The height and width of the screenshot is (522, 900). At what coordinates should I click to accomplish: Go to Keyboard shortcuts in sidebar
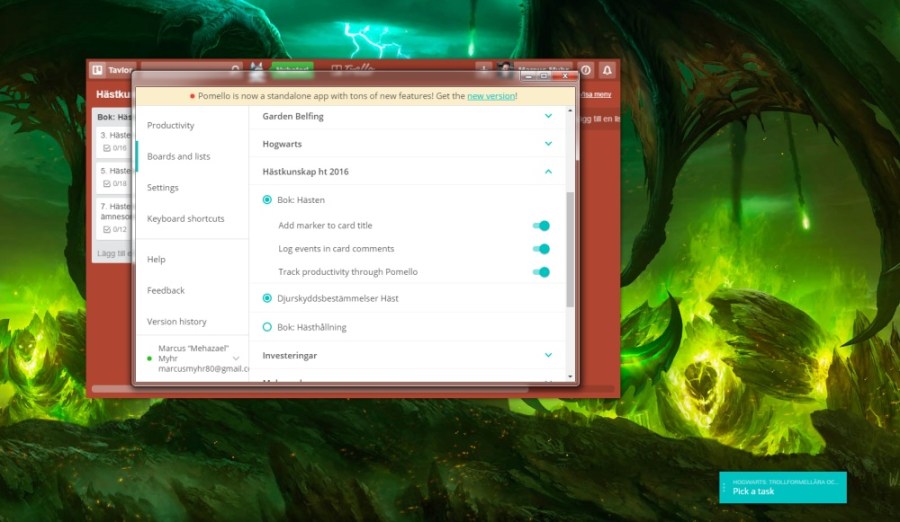(186, 219)
